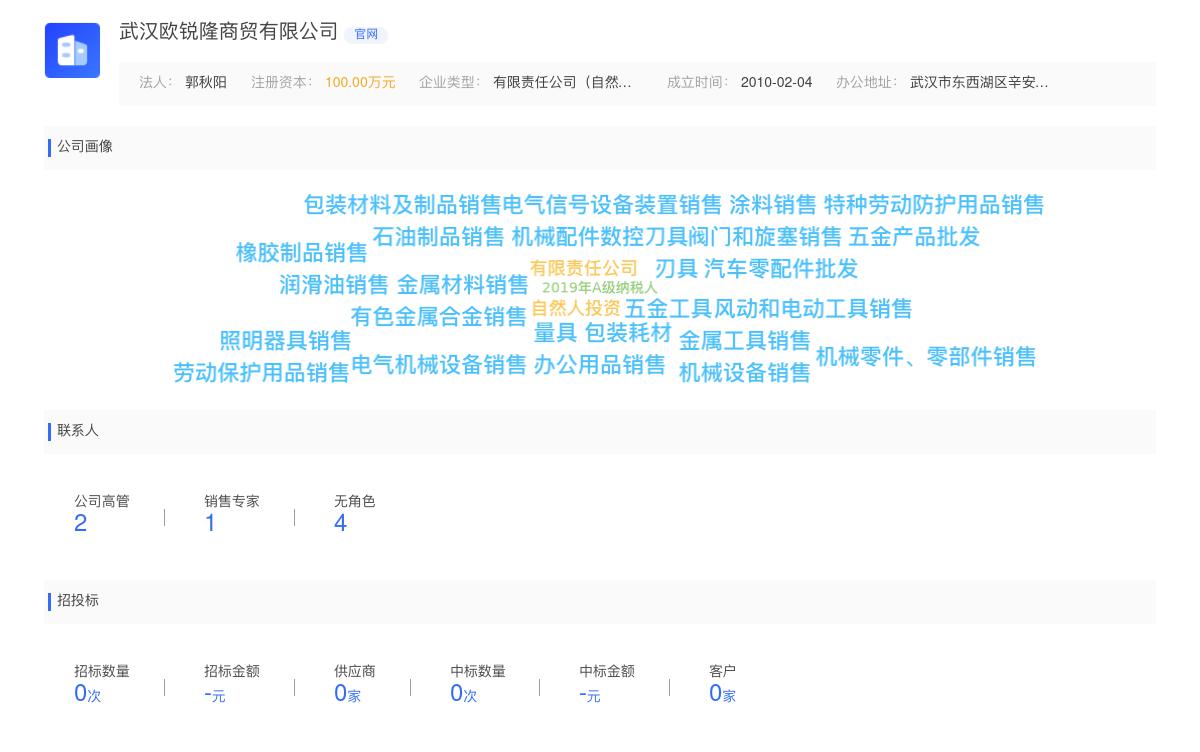
Task: Click company name 武汉欧锐隆商贸有限公司
Action: (x=229, y=32)
